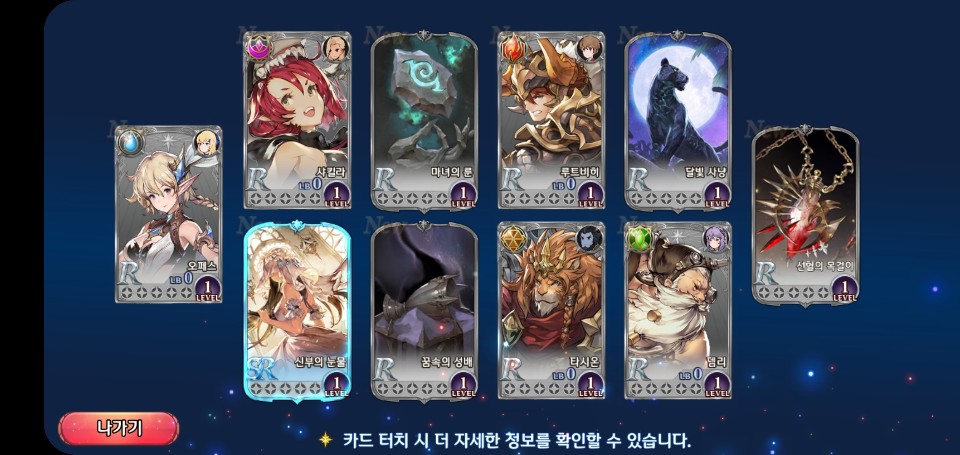
Task: Click the pink lotus element icon on 샤킬라
Action: click(258, 48)
